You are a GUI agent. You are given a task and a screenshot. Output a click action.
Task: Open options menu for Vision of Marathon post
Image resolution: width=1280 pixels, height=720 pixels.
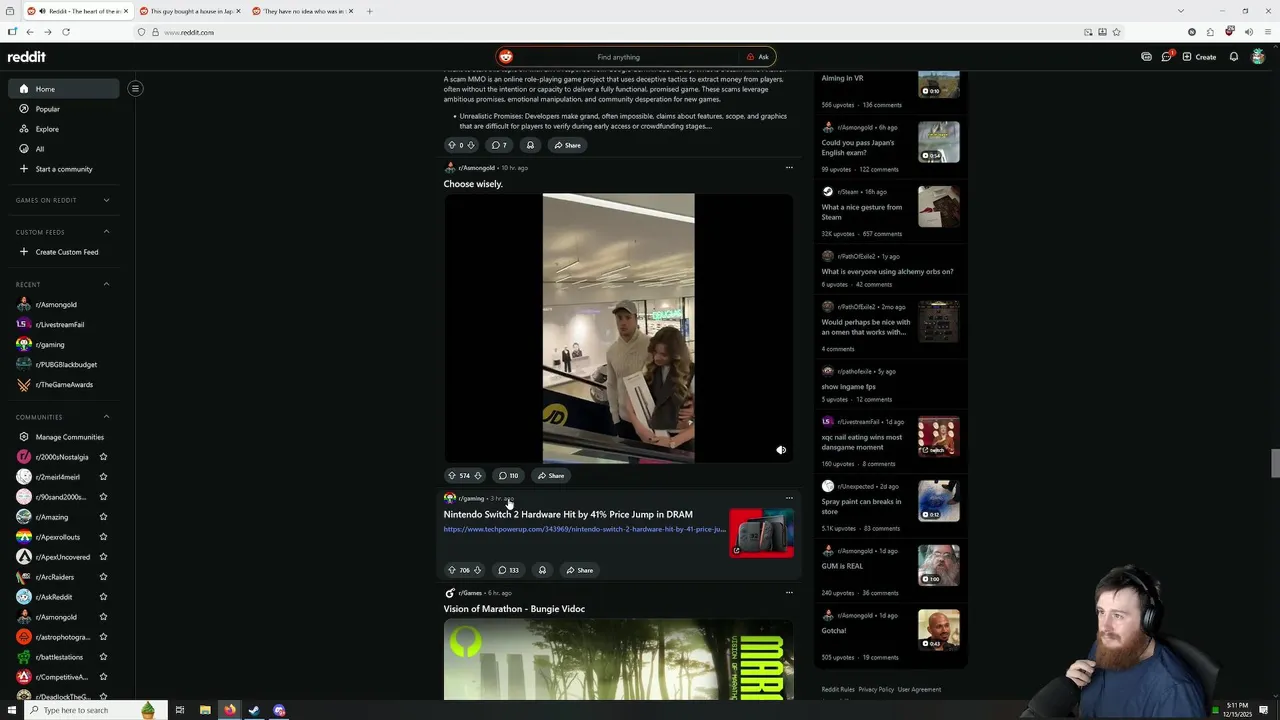[789, 593]
